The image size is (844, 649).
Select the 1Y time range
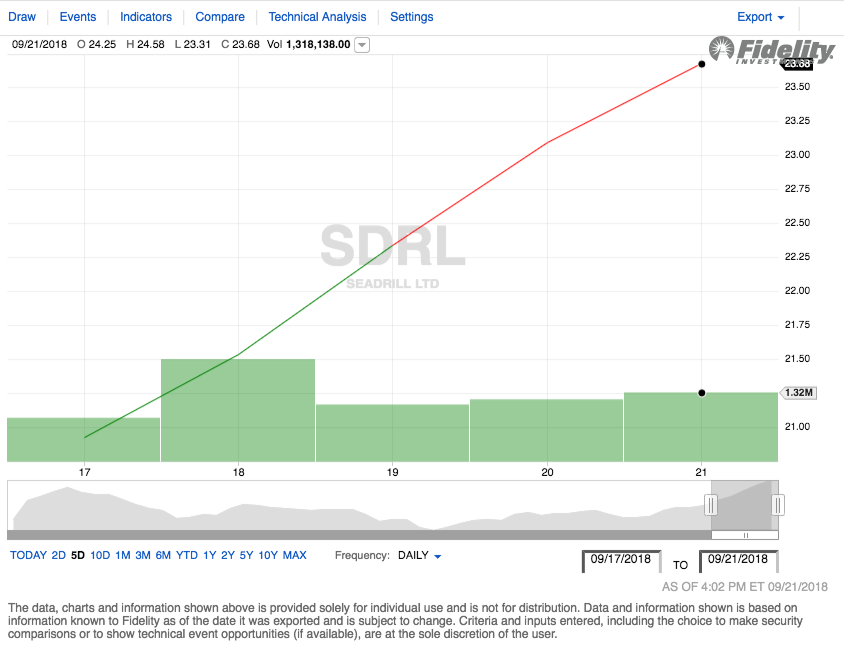209,555
